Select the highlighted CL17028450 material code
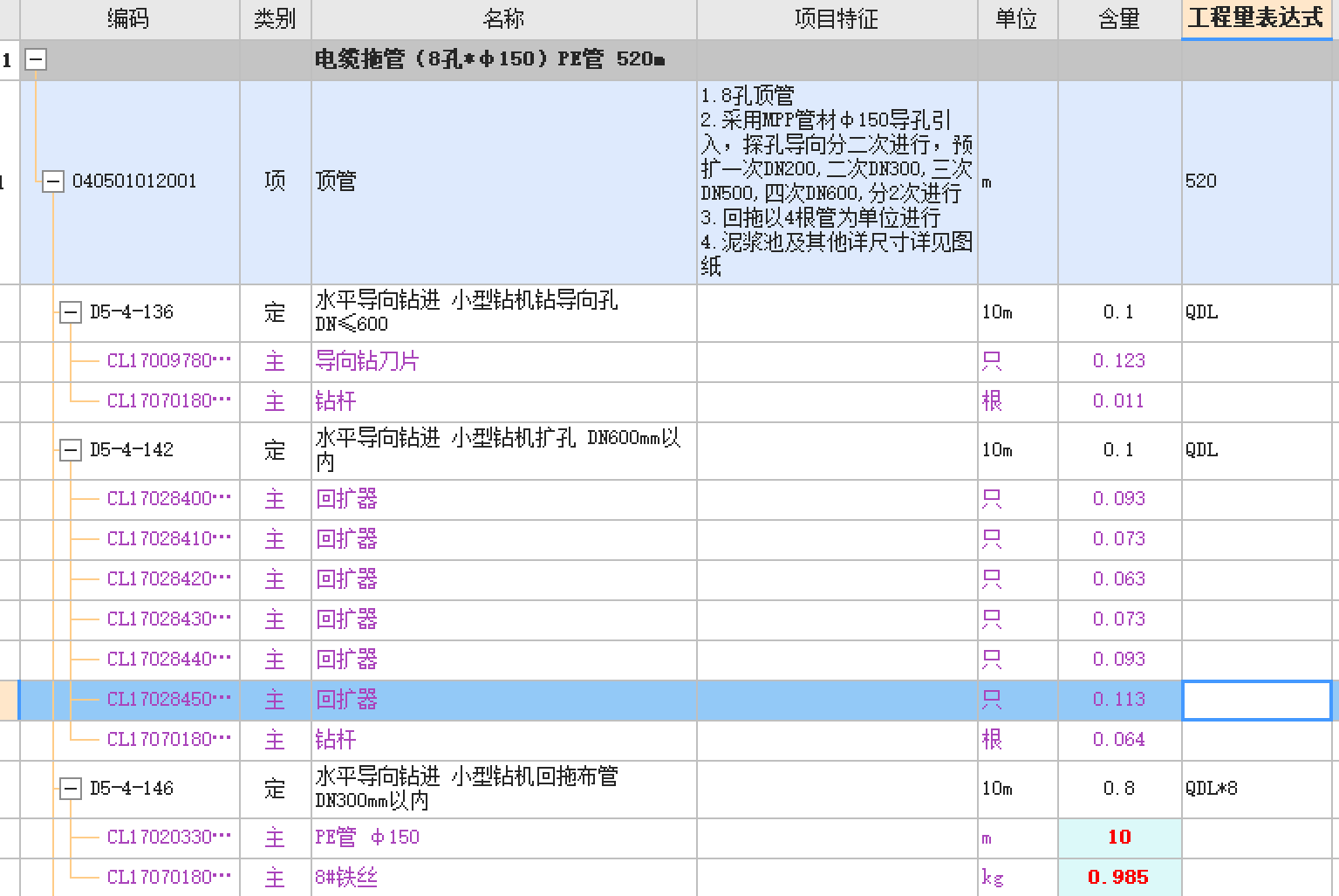 [x=169, y=700]
